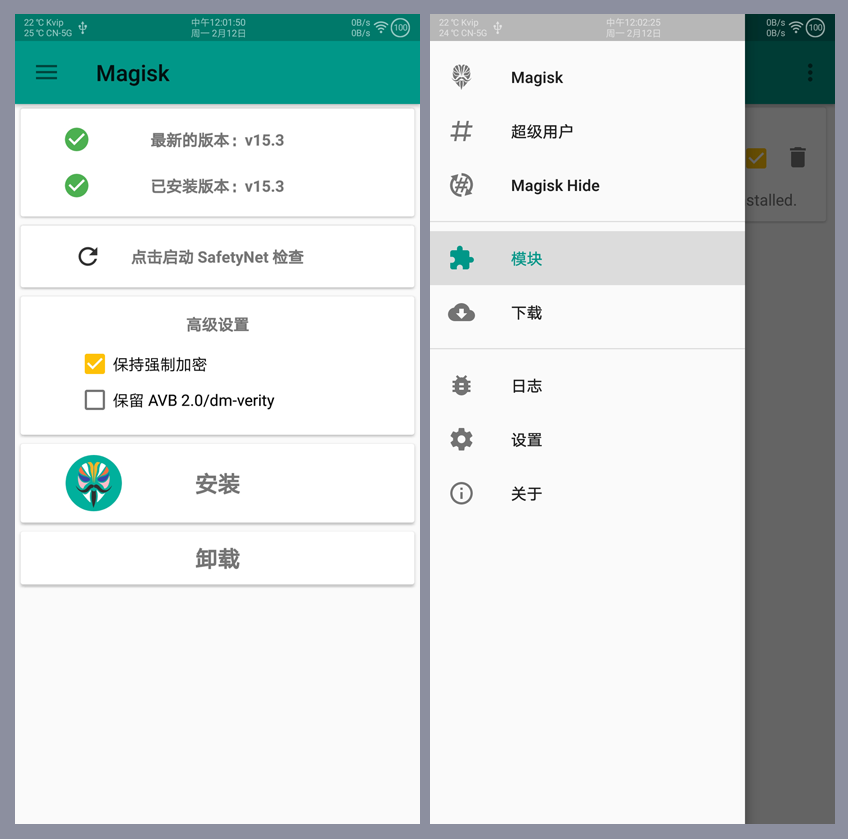
Task: Open settings via the gear icon
Action: coord(461,440)
